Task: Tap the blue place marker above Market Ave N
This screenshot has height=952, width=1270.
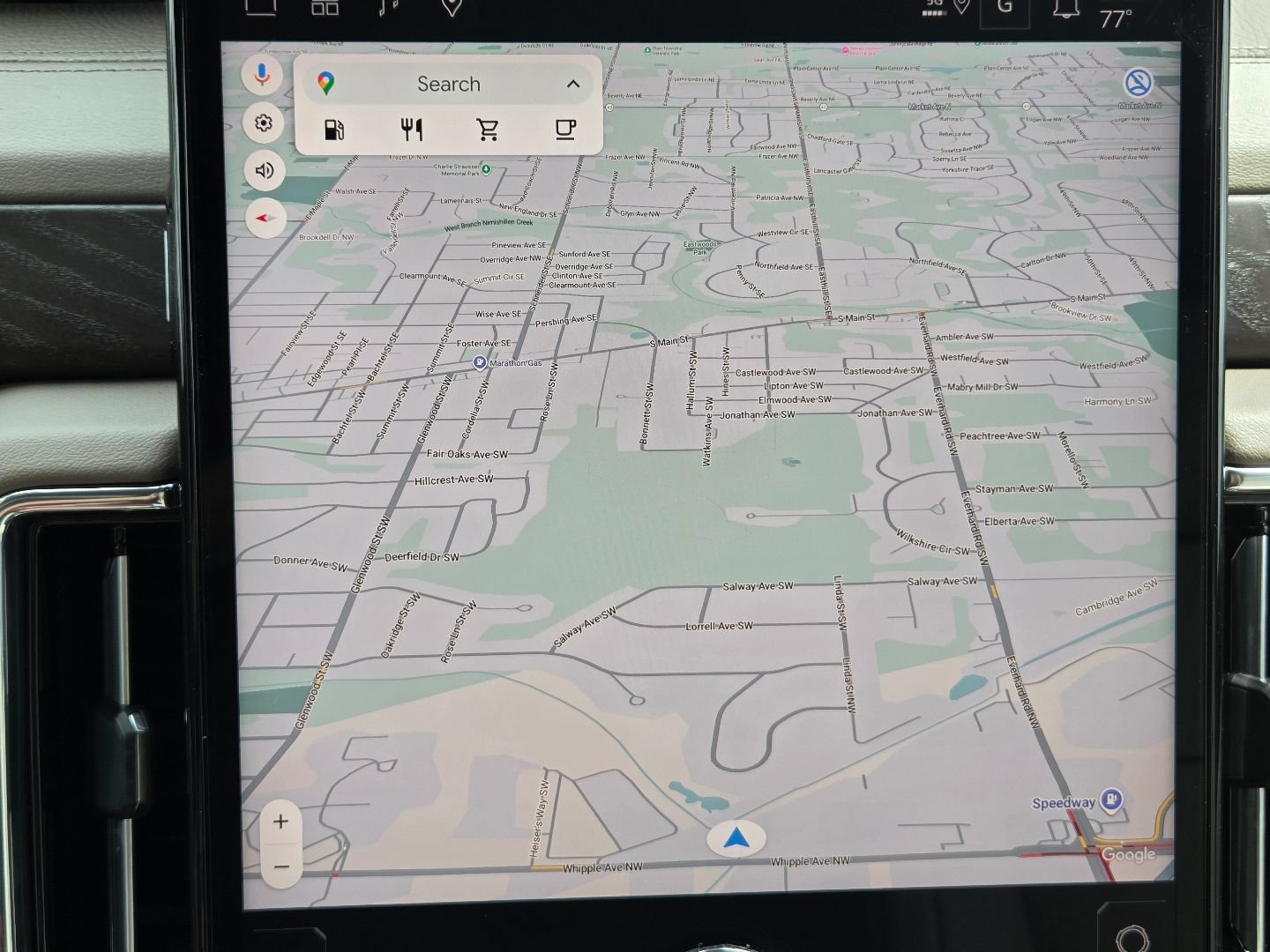Action: [x=1139, y=83]
